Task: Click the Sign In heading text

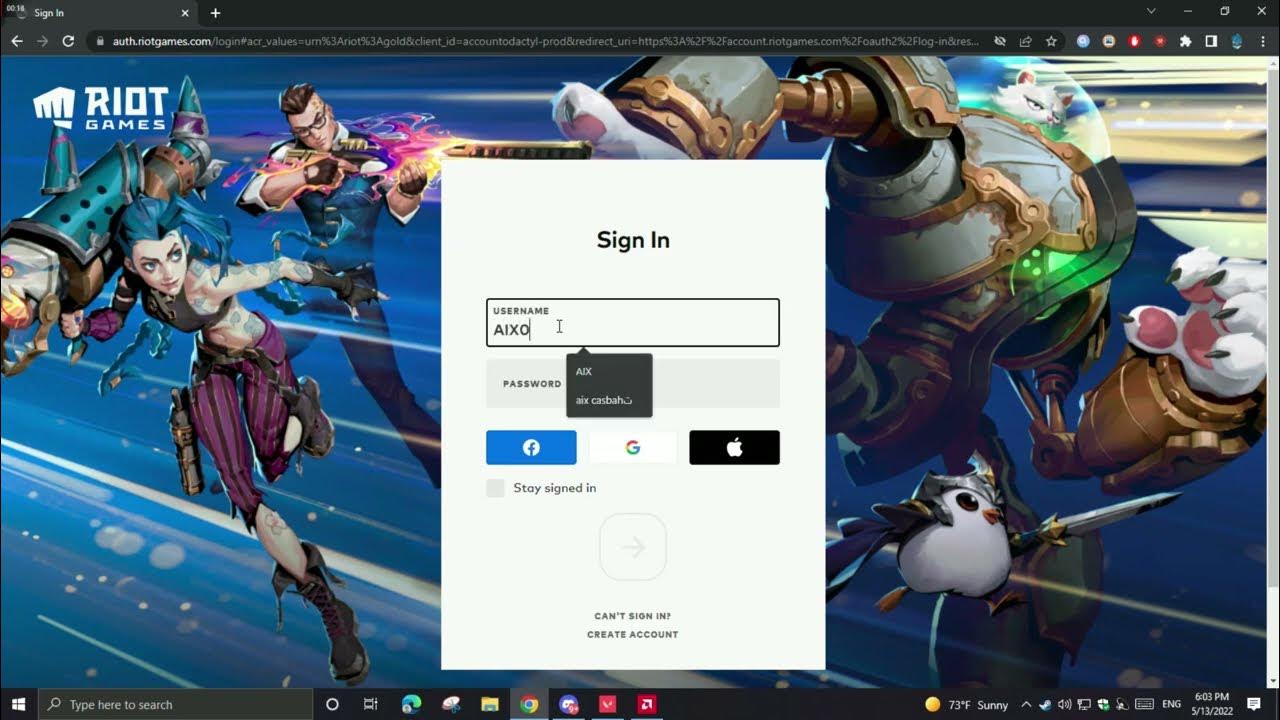Action: 633,240
